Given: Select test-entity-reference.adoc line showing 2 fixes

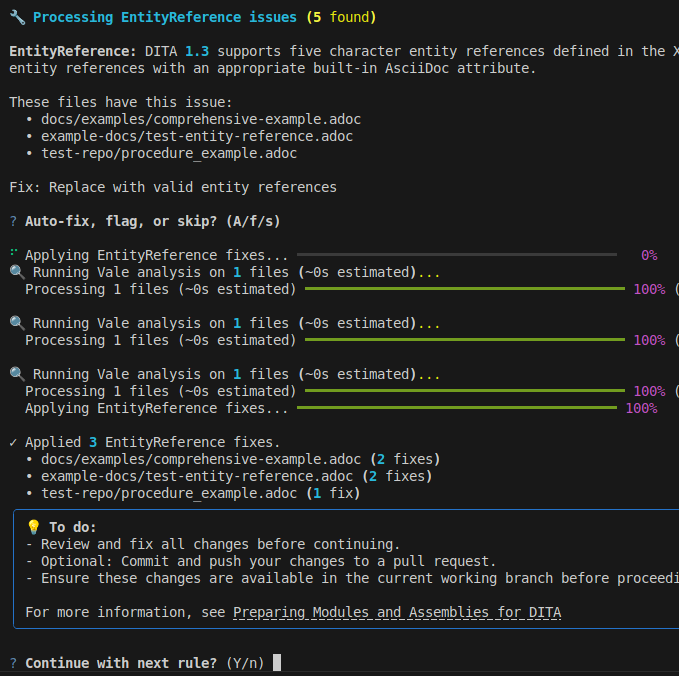Looking at the screenshot, I should [x=236, y=476].
